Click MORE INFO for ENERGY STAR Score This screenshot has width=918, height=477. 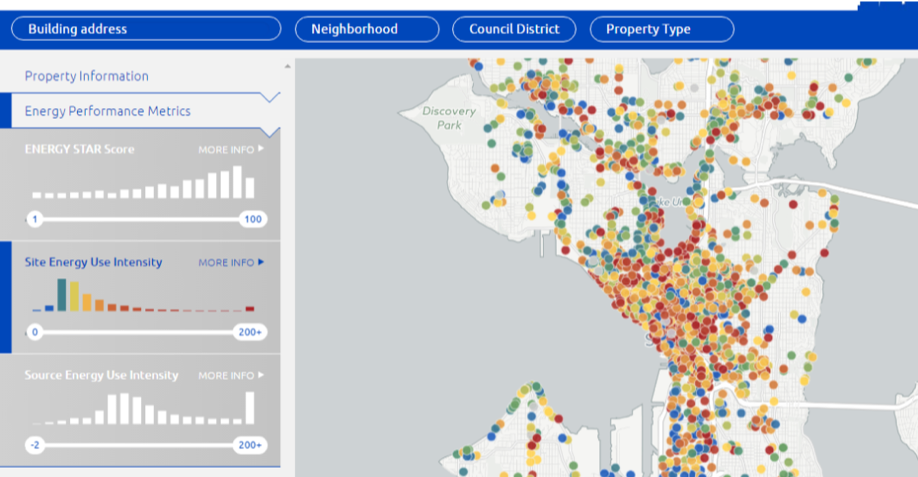[x=231, y=150]
